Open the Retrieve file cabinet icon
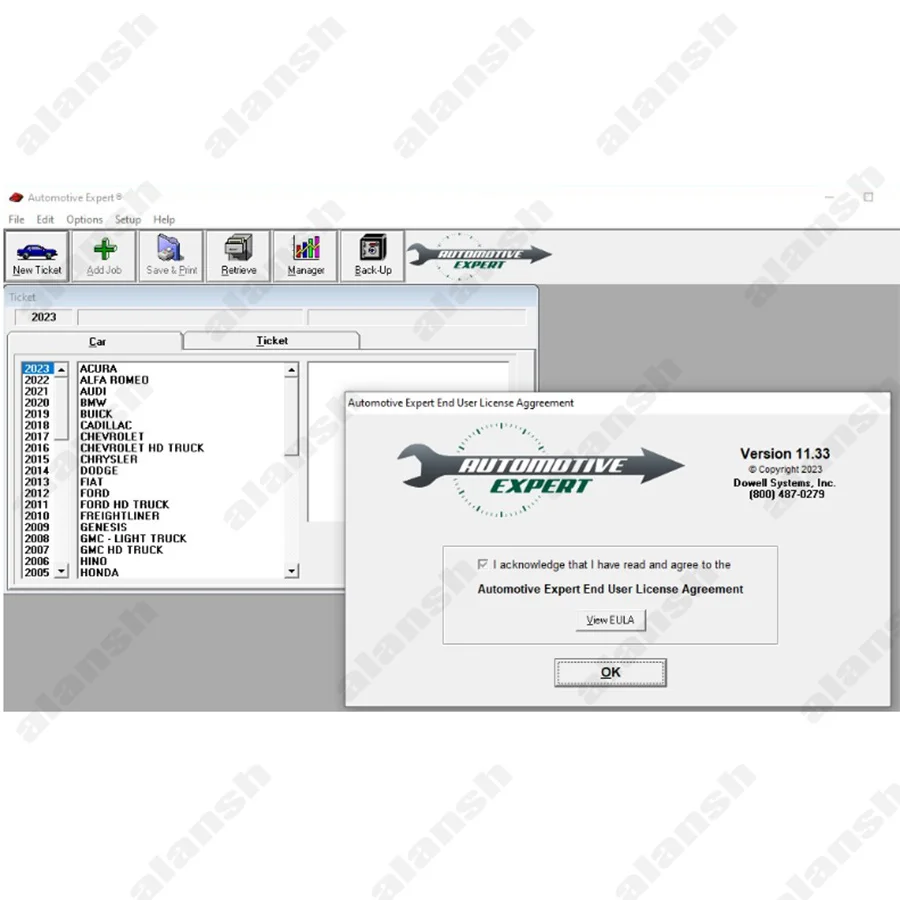The image size is (900, 900). pyautogui.click(x=238, y=247)
